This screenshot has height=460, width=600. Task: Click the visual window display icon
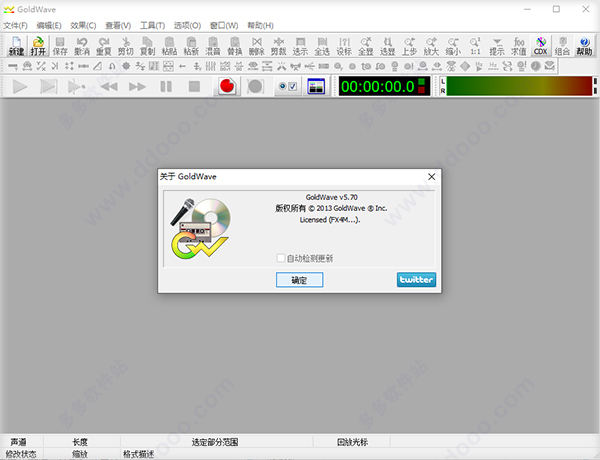click(316, 86)
